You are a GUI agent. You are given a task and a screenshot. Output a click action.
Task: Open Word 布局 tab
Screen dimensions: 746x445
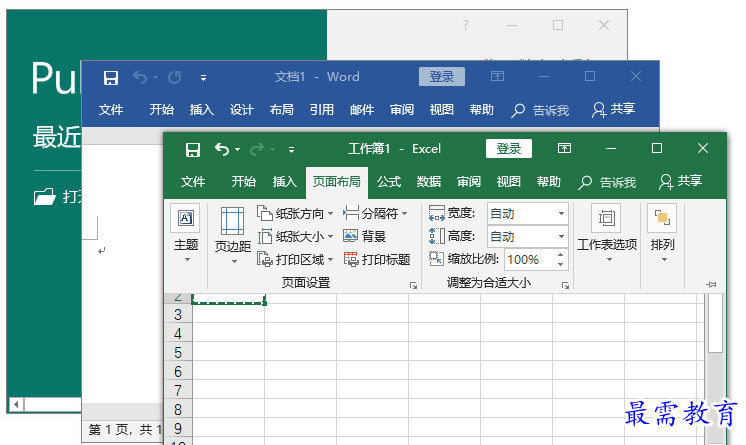(282, 110)
